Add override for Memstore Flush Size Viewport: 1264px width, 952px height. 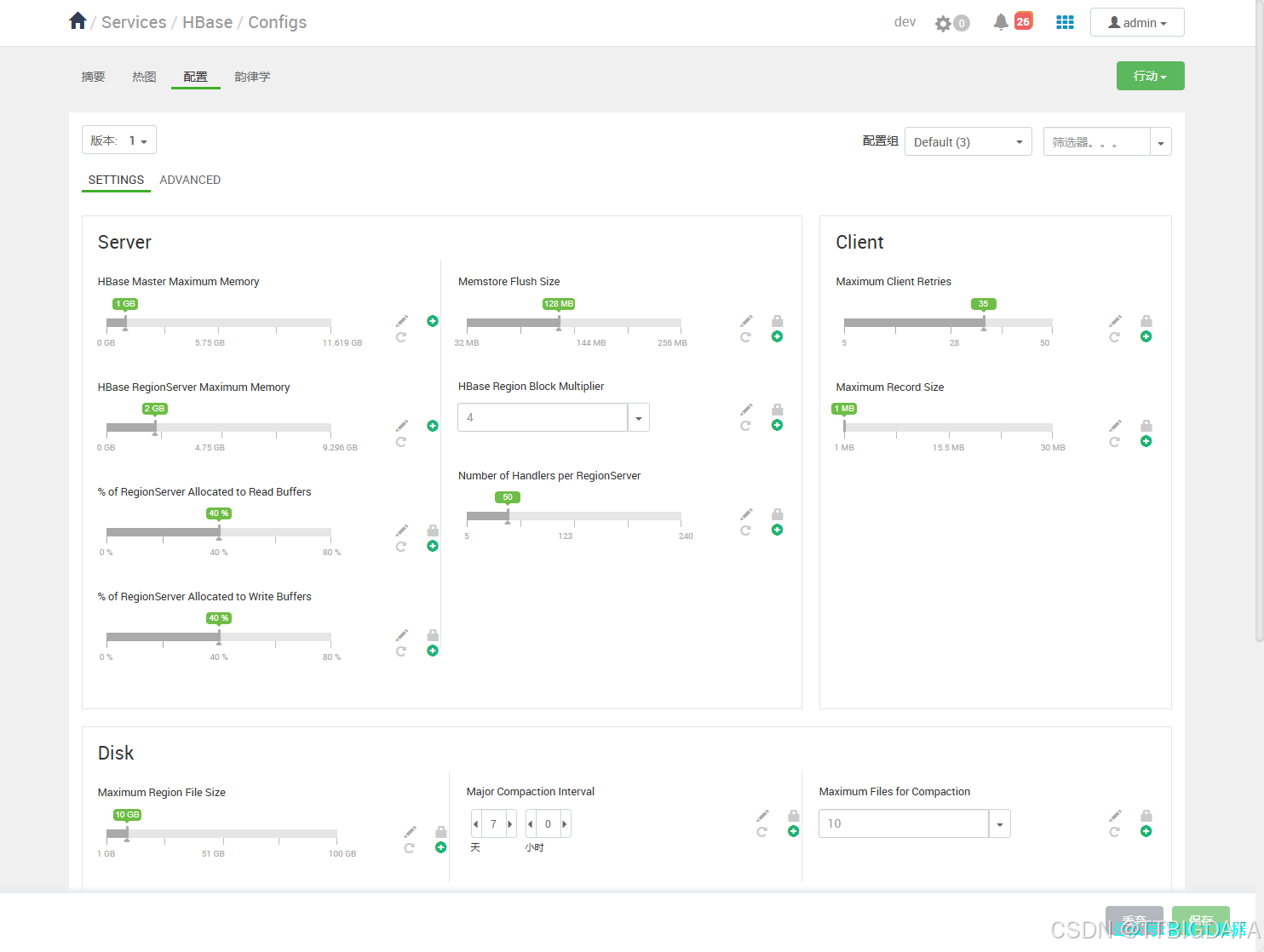pyautogui.click(x=777, y=336)
